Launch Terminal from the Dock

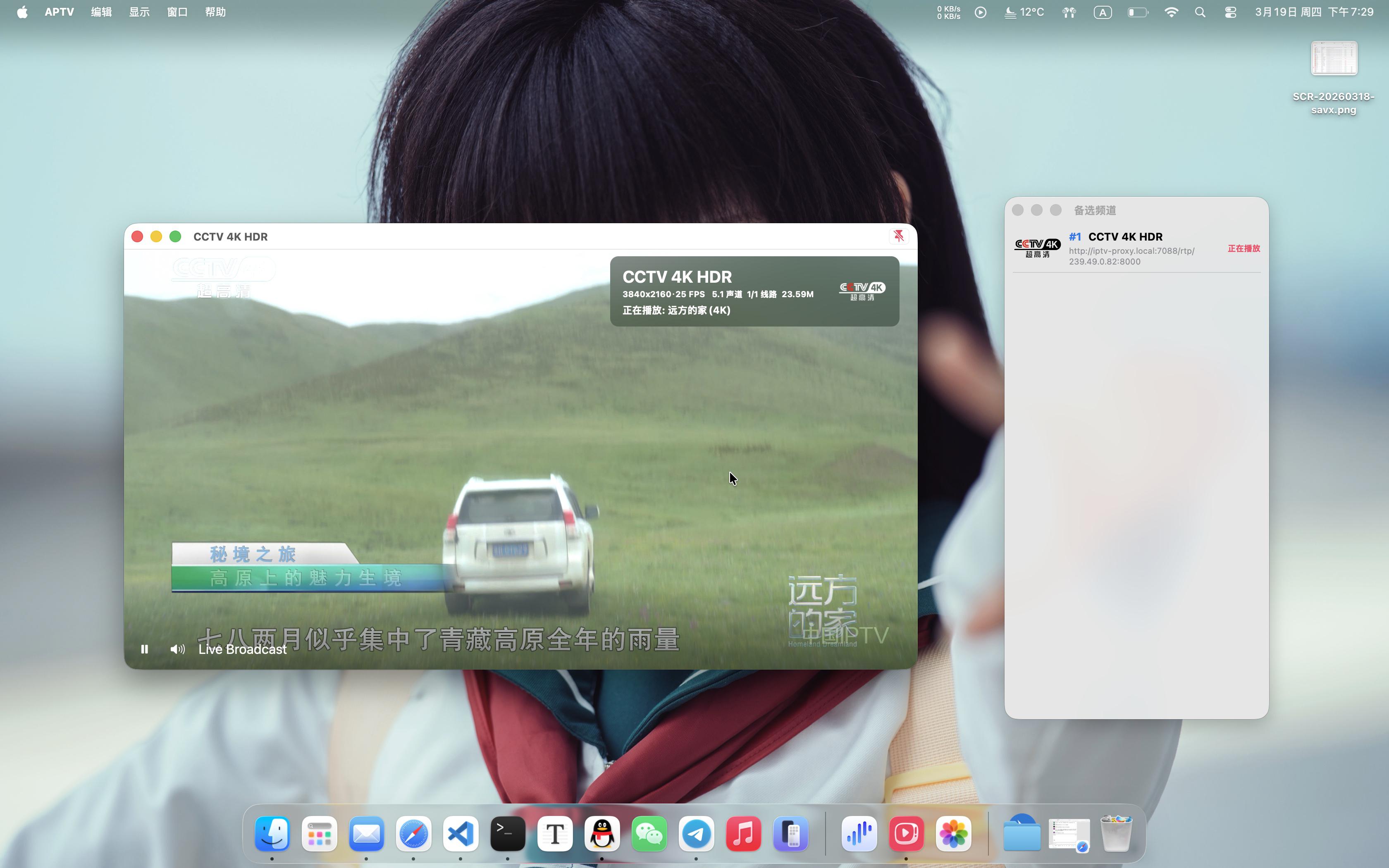coord(507,834)
